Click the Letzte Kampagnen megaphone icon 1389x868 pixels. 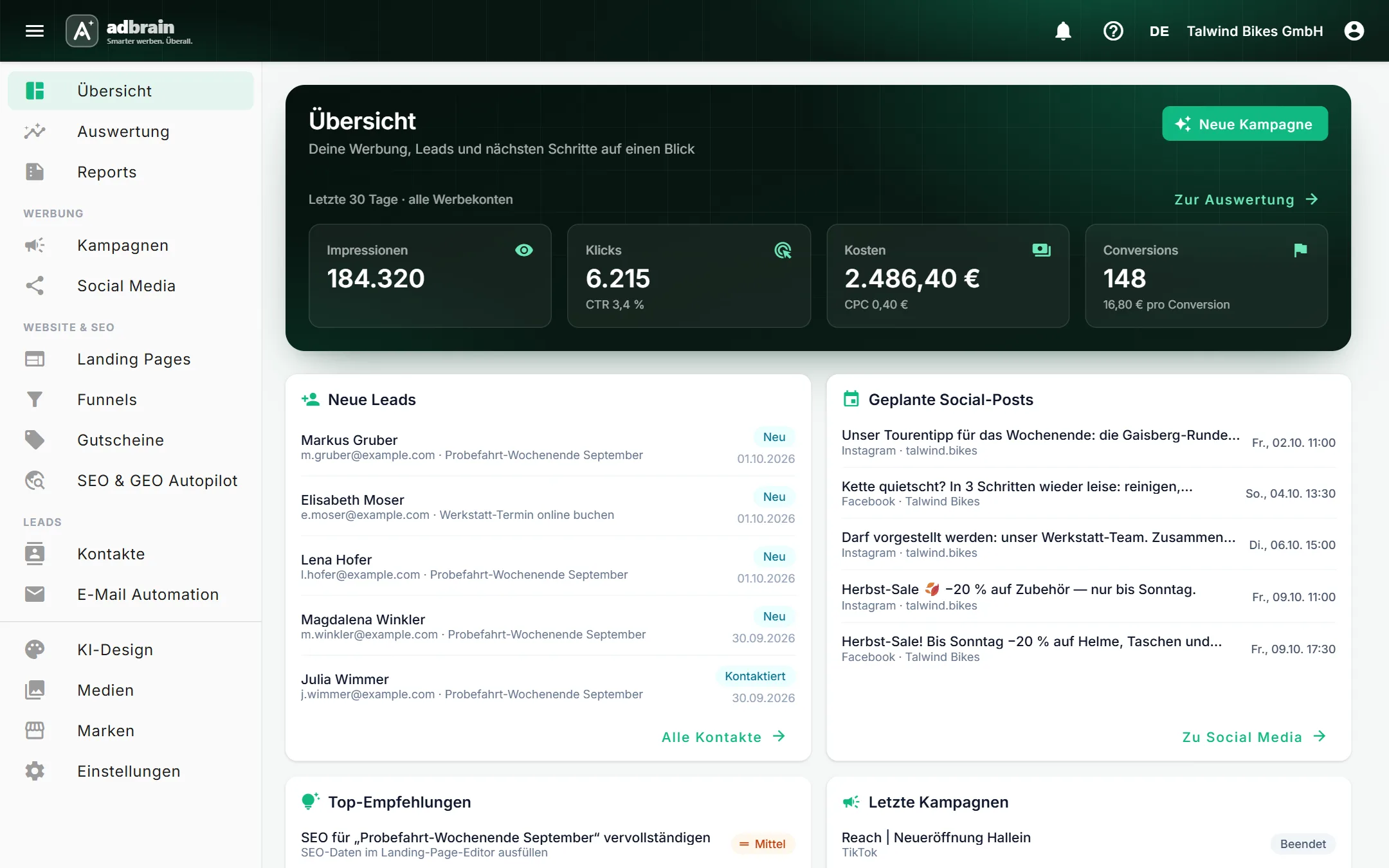[851, 802]
